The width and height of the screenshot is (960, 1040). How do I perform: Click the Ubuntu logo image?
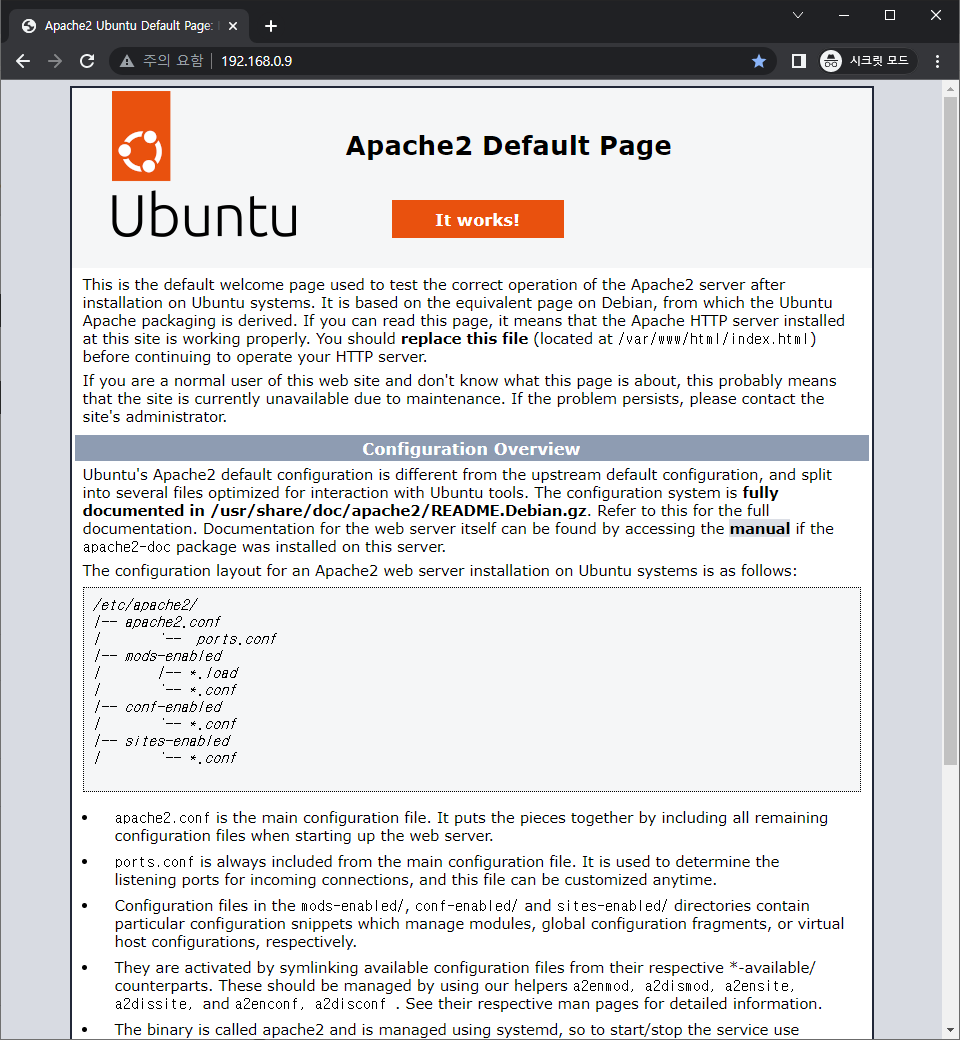coord(204,164)
